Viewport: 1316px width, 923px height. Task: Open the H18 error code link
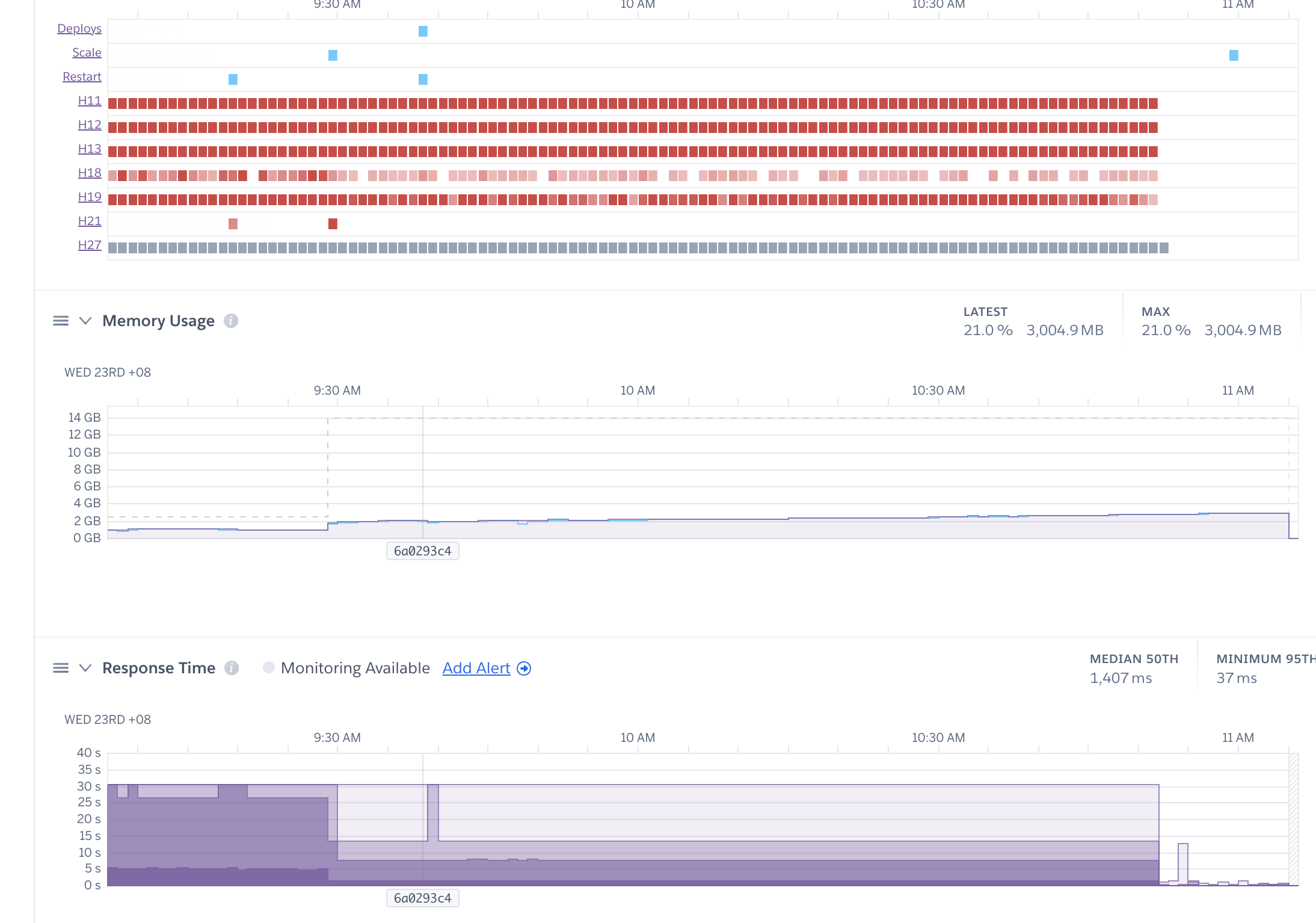tap(90, 173)
